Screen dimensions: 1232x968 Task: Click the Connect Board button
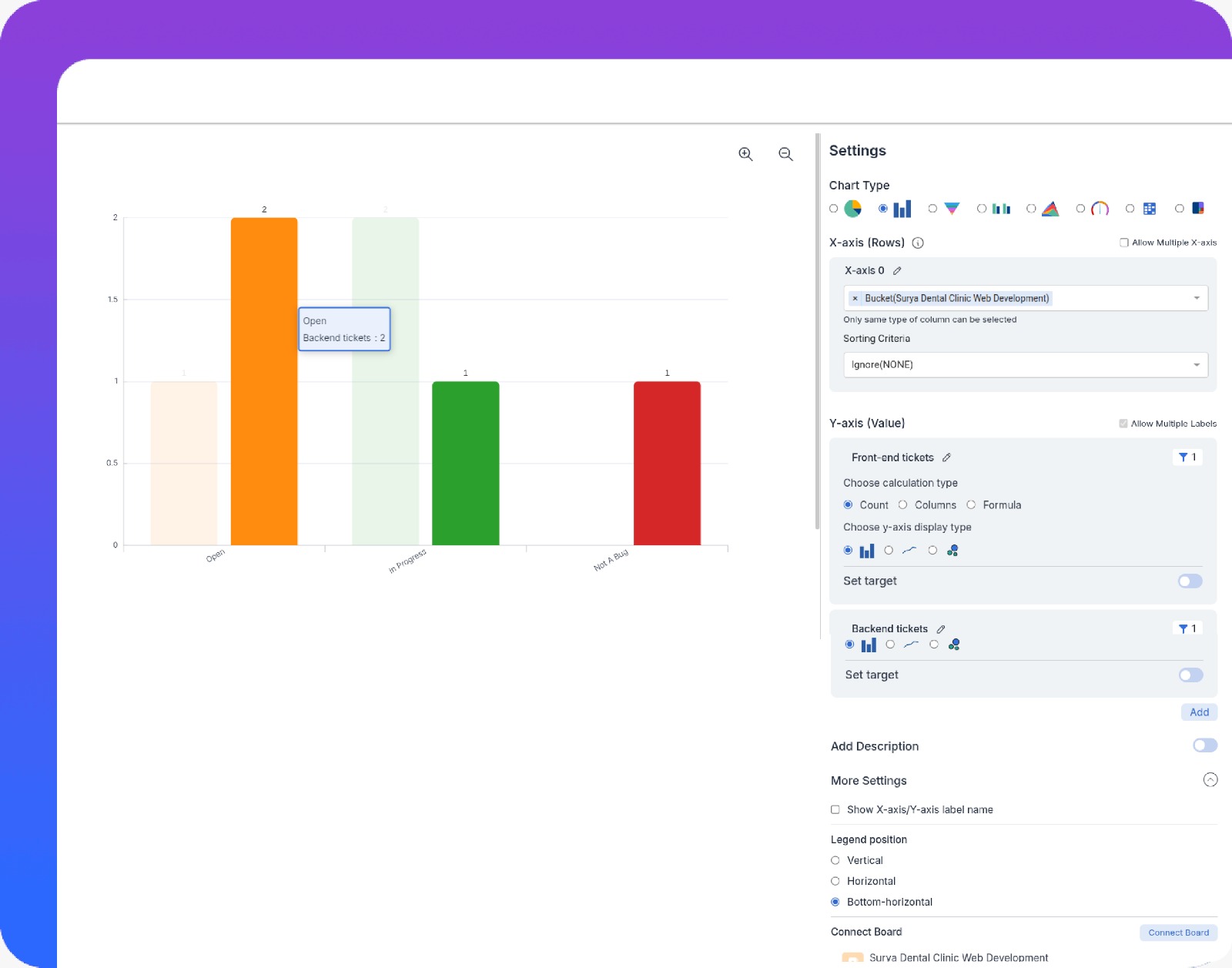[x=1178, y=933]
